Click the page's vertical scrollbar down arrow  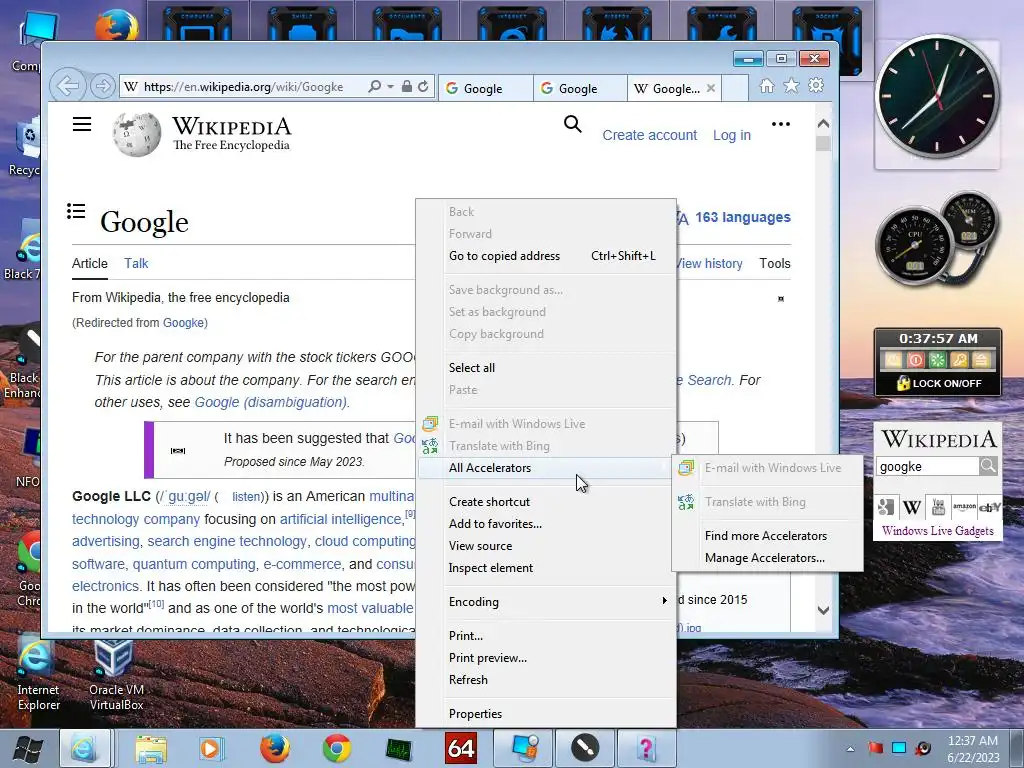point(824,611)
